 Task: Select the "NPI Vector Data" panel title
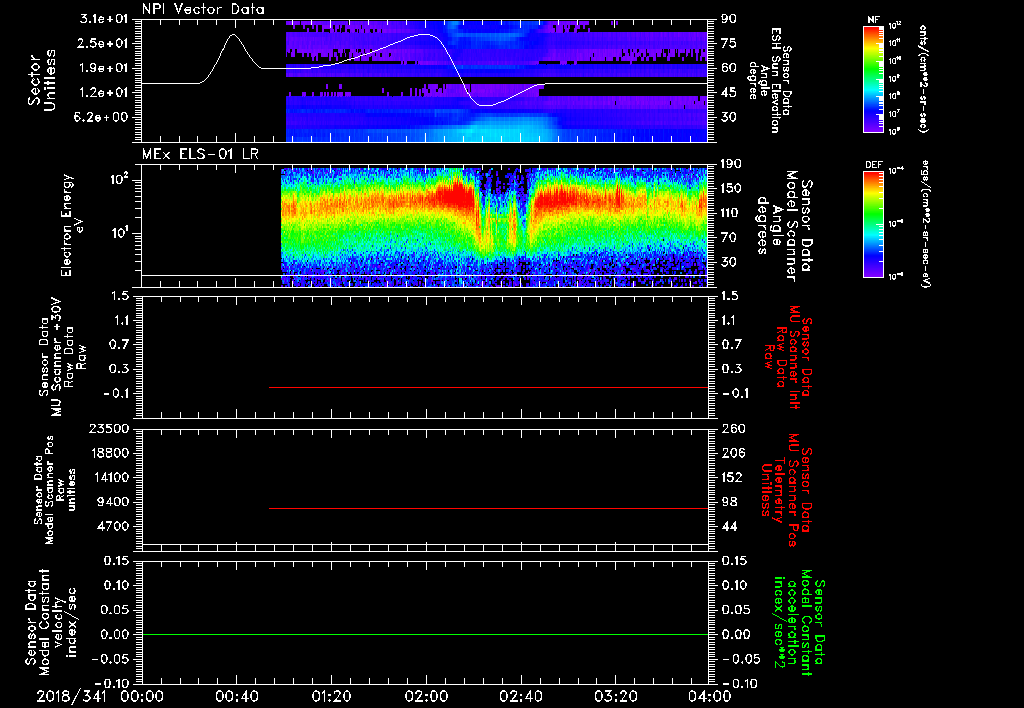coord(203,9)
